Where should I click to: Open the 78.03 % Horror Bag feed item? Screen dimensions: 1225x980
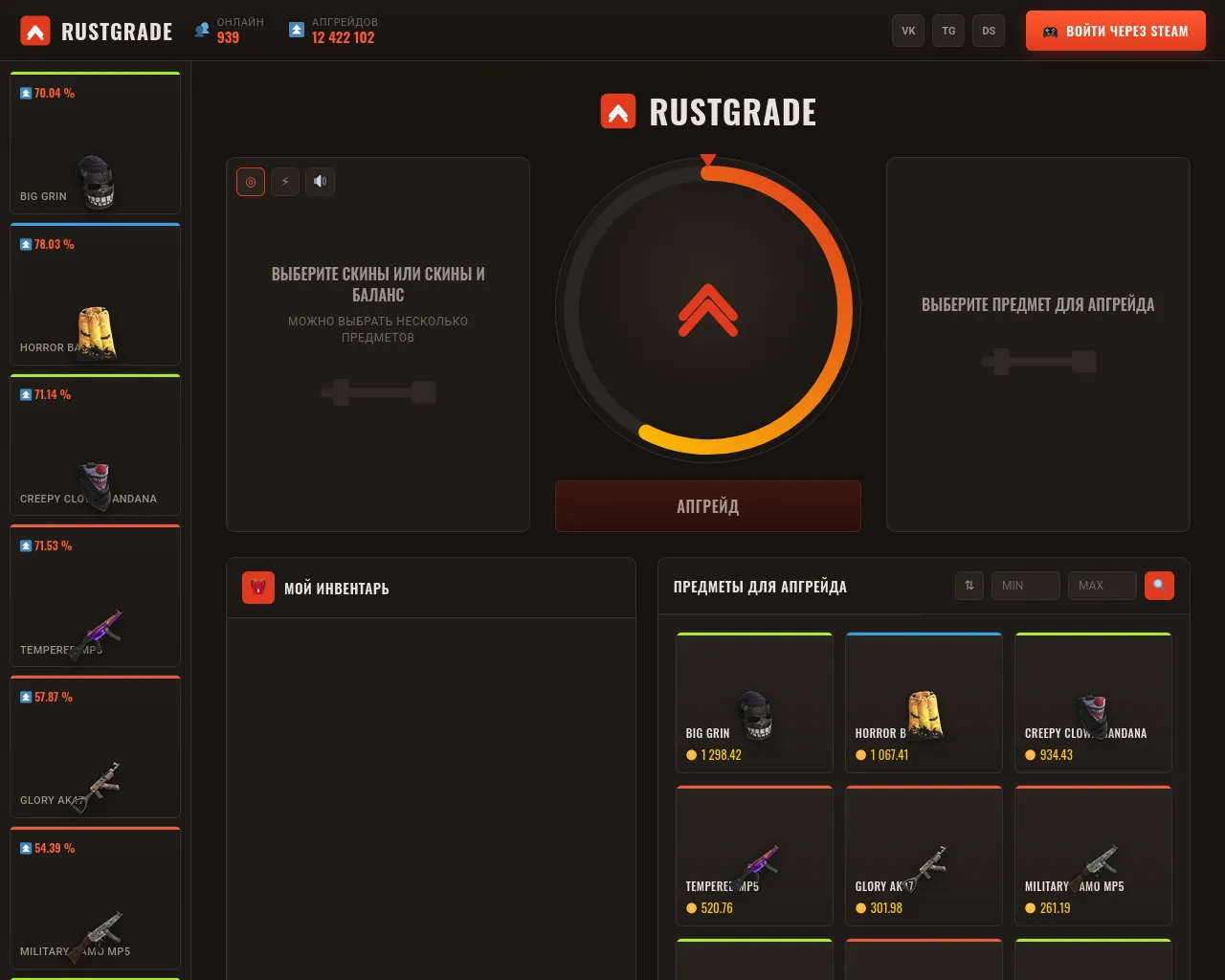[x=95, y=294]
